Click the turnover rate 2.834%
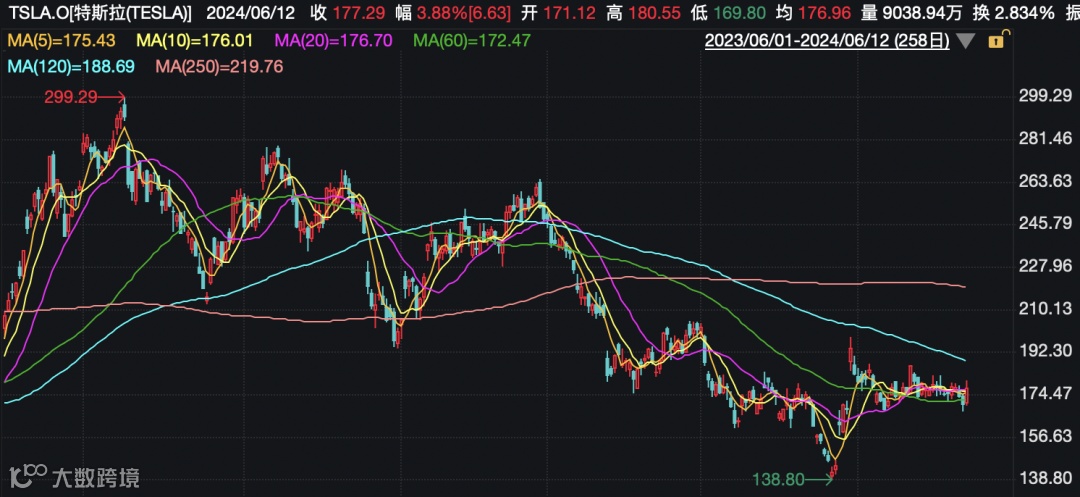 click(x=1025, y=12)
